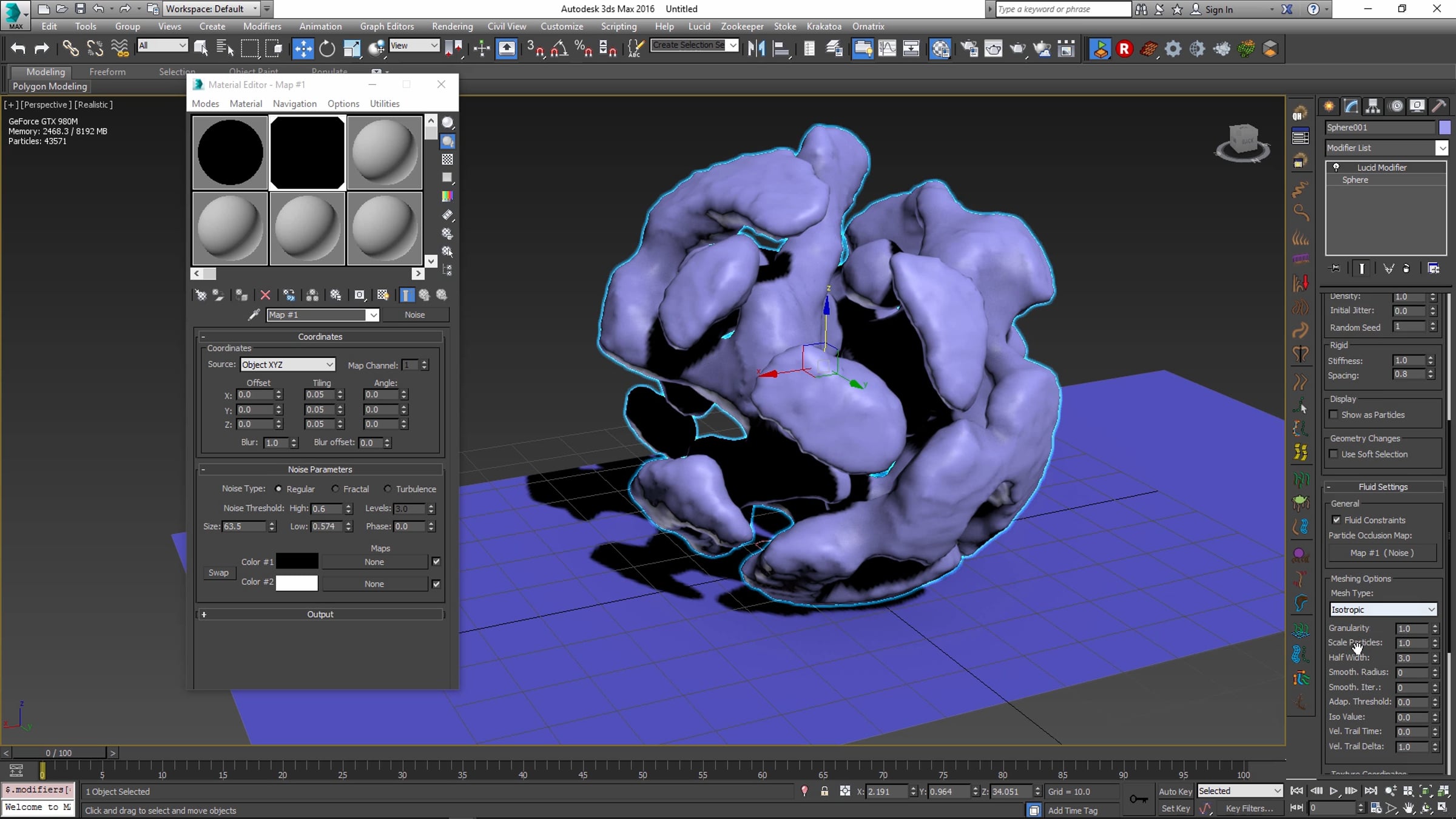Activate the Select and Rotate tool
The image size is (1456, 819).
point(327,49)
